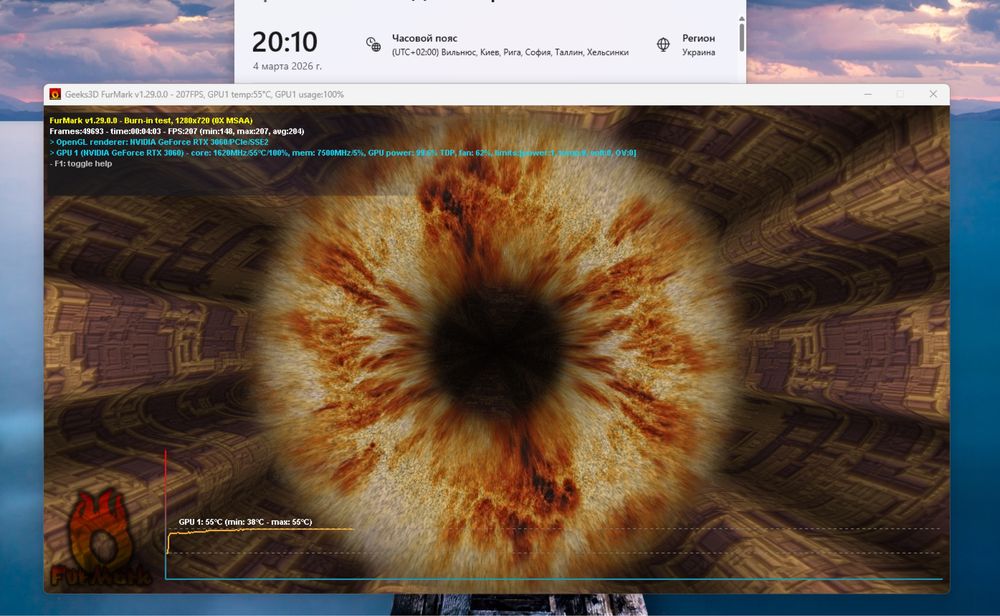Minimize the FurMark window
Screen dimensions: 1000x616
click(x=868, y=94)
